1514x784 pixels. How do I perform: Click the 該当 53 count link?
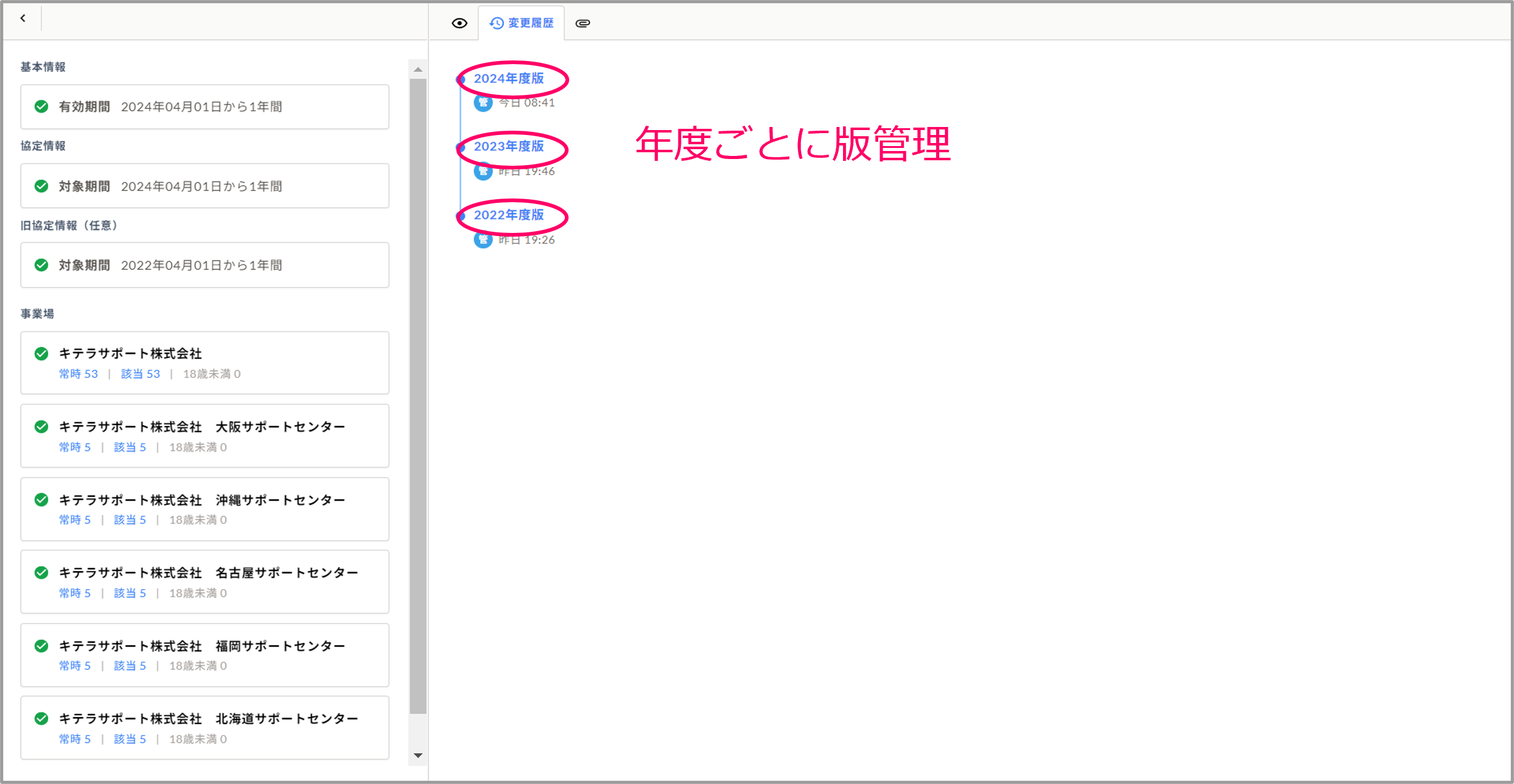tap(140, 374)
